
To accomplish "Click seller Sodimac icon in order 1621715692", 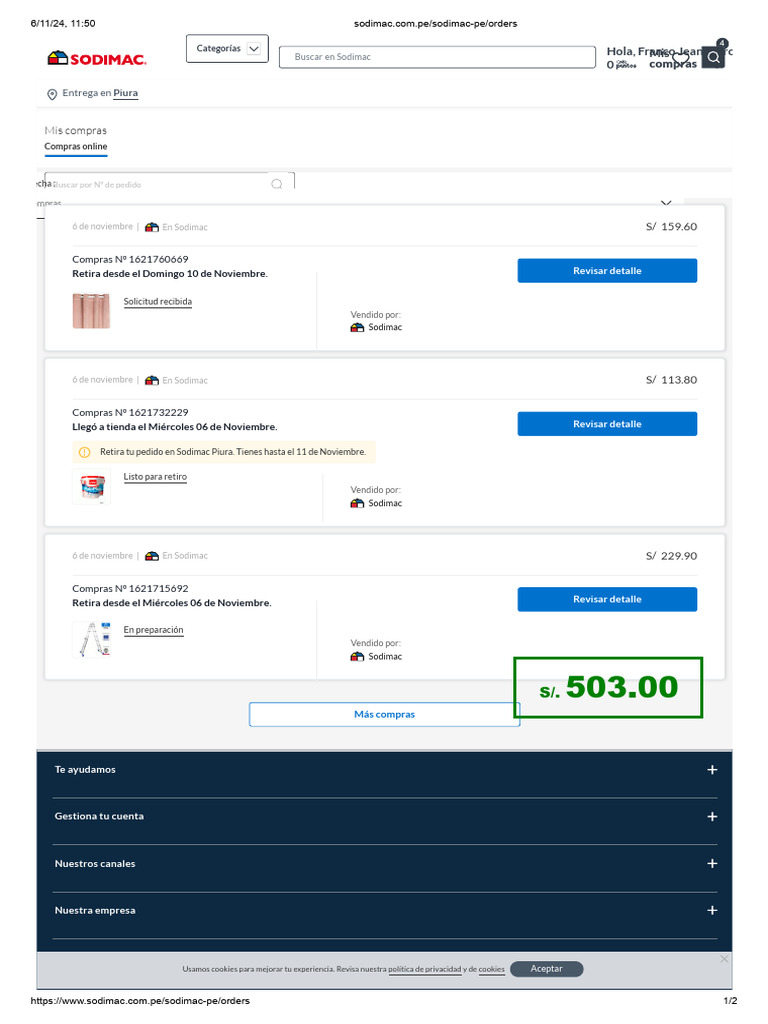I will point(357,656).
